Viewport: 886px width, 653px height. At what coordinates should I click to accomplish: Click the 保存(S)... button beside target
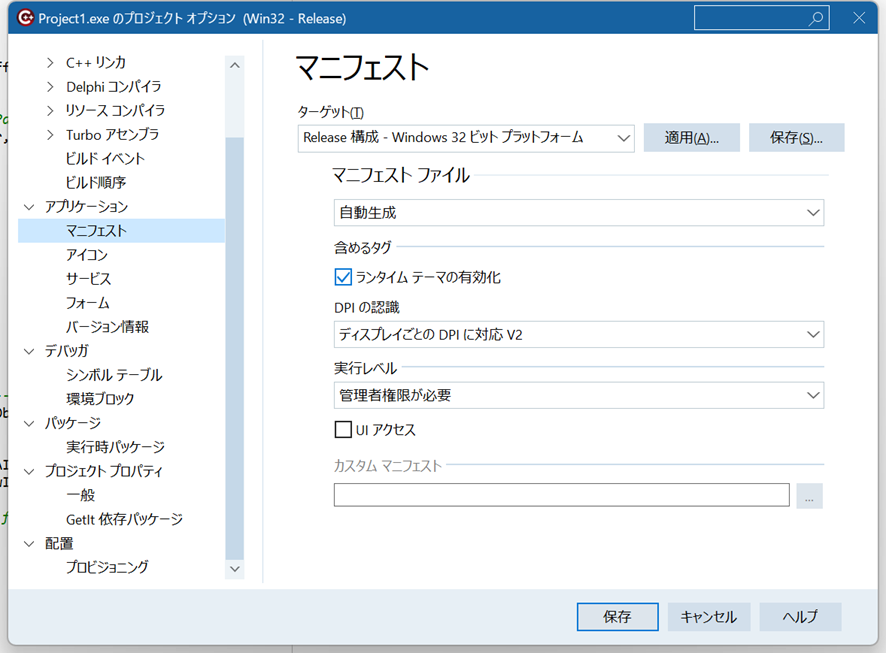(796, 138)
